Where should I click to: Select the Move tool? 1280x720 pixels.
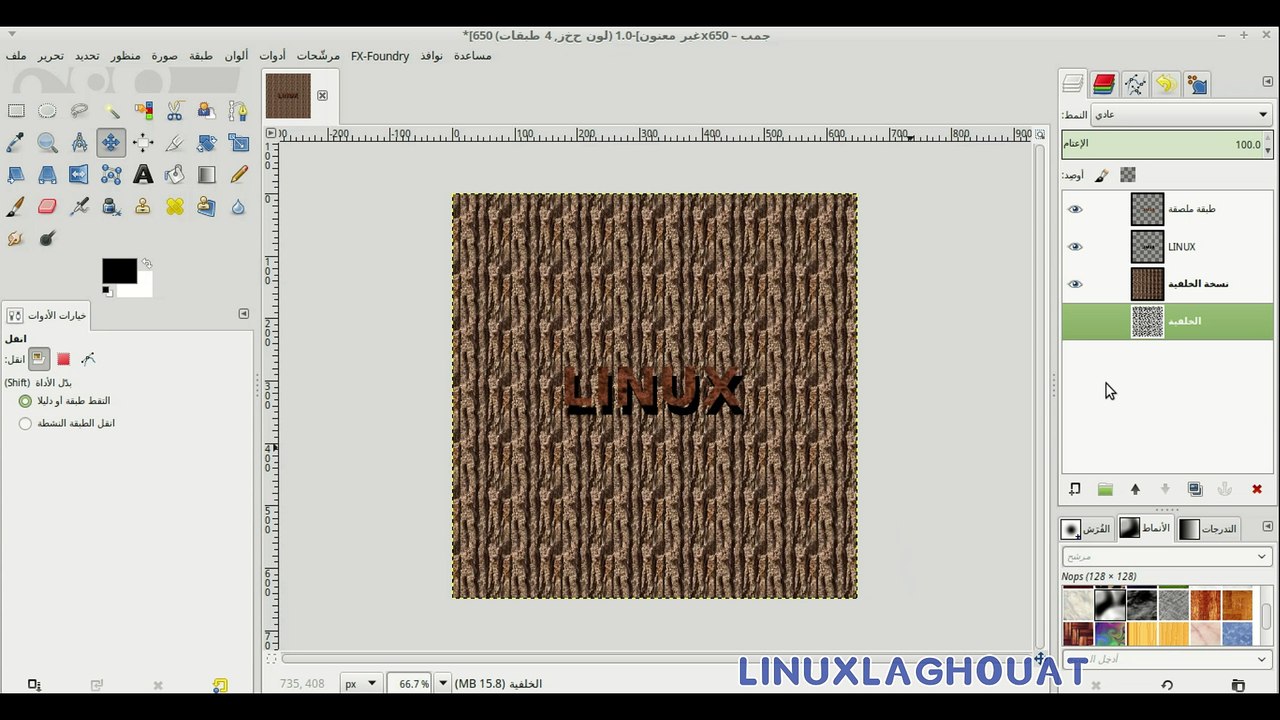(x=111, y=143)
